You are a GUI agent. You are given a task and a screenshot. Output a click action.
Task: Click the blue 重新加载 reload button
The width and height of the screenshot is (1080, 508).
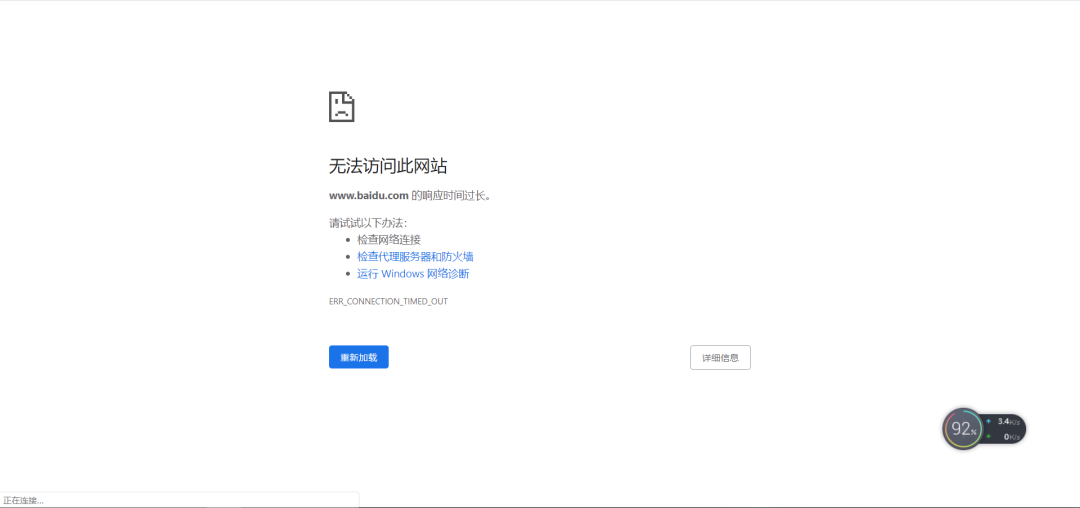point(358,357)
